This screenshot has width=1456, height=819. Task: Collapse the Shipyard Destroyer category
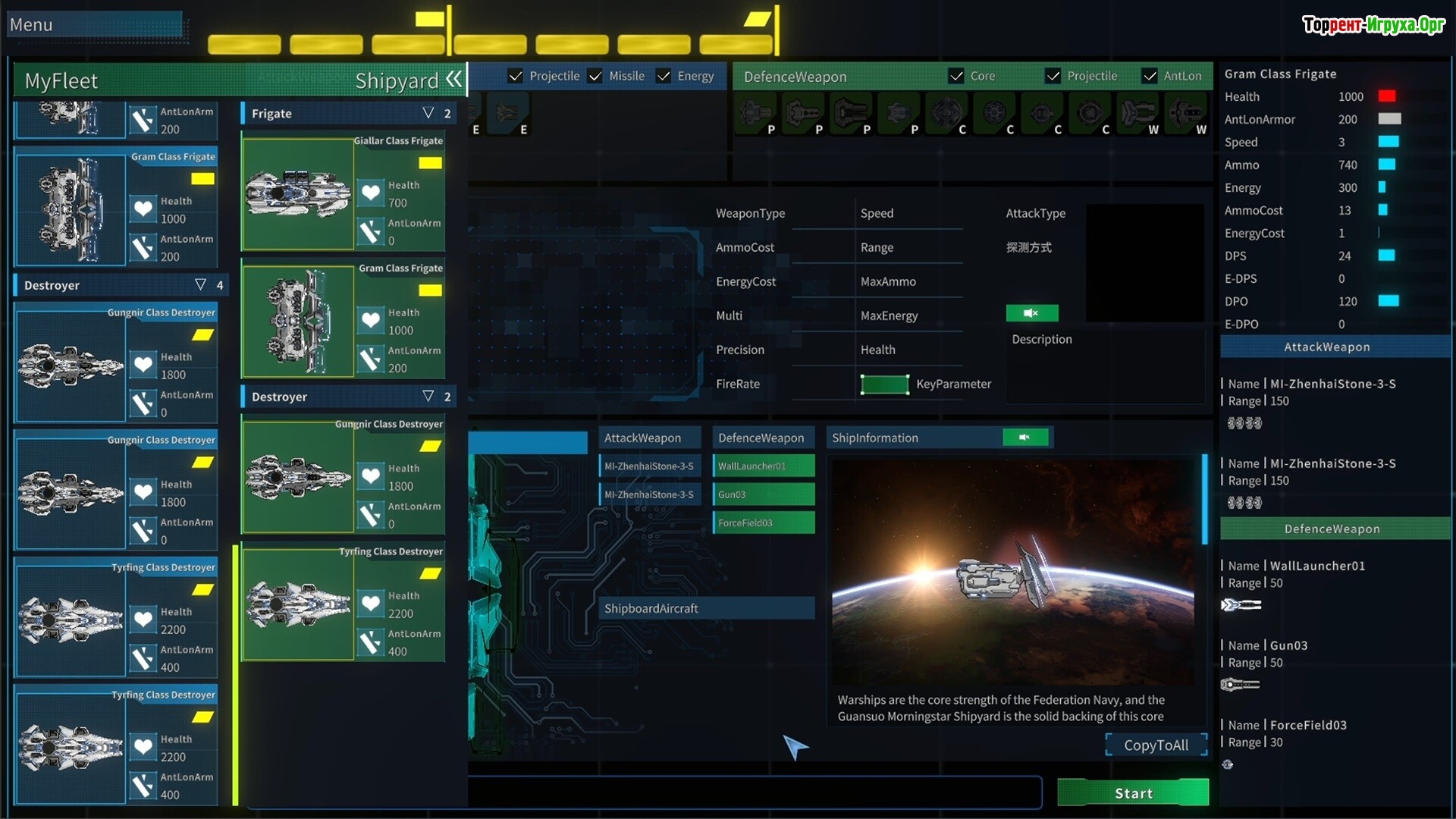pyautogui.click(x=428, y=397)
